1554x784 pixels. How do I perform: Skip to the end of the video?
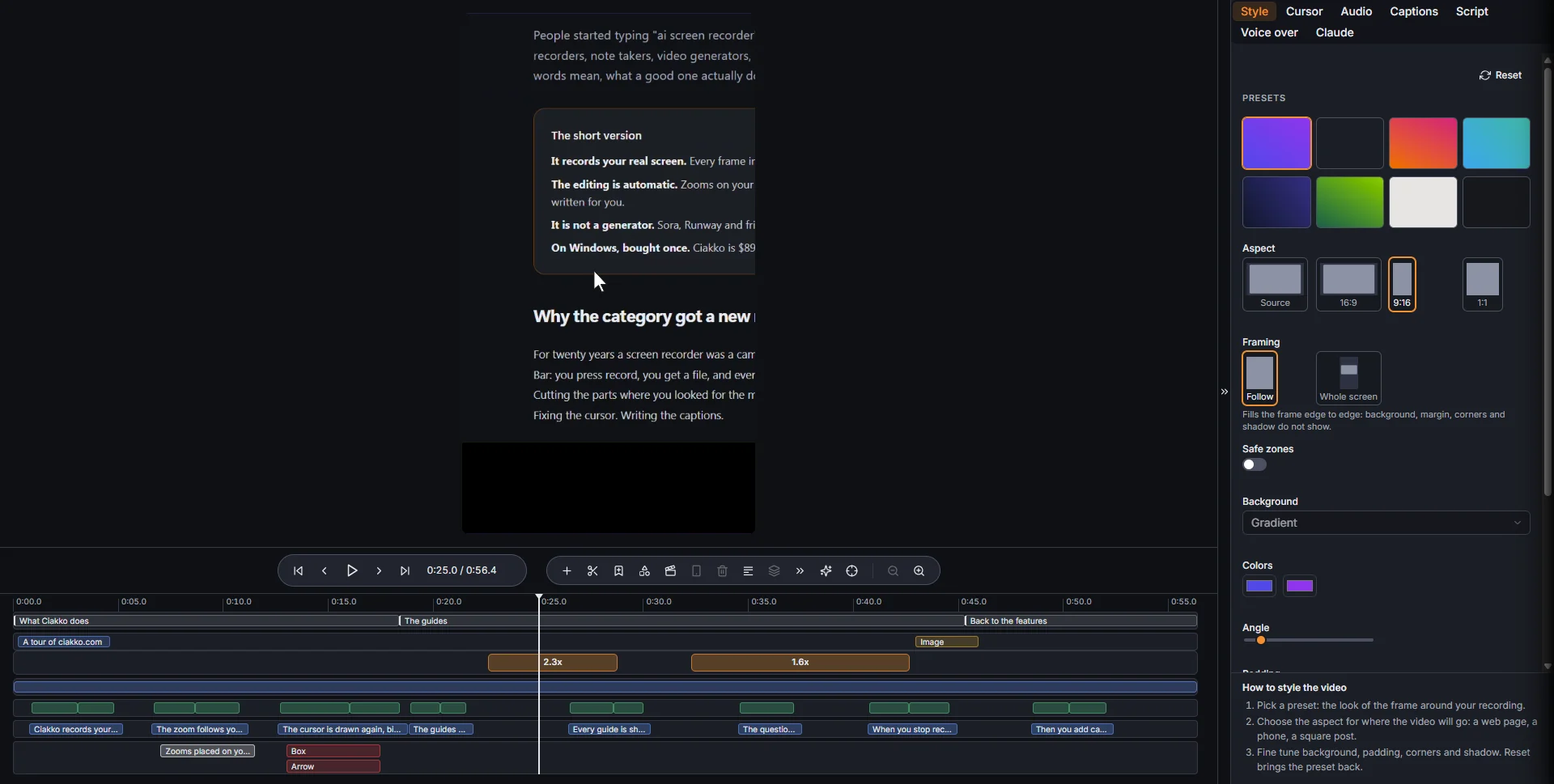pos(405,571)
